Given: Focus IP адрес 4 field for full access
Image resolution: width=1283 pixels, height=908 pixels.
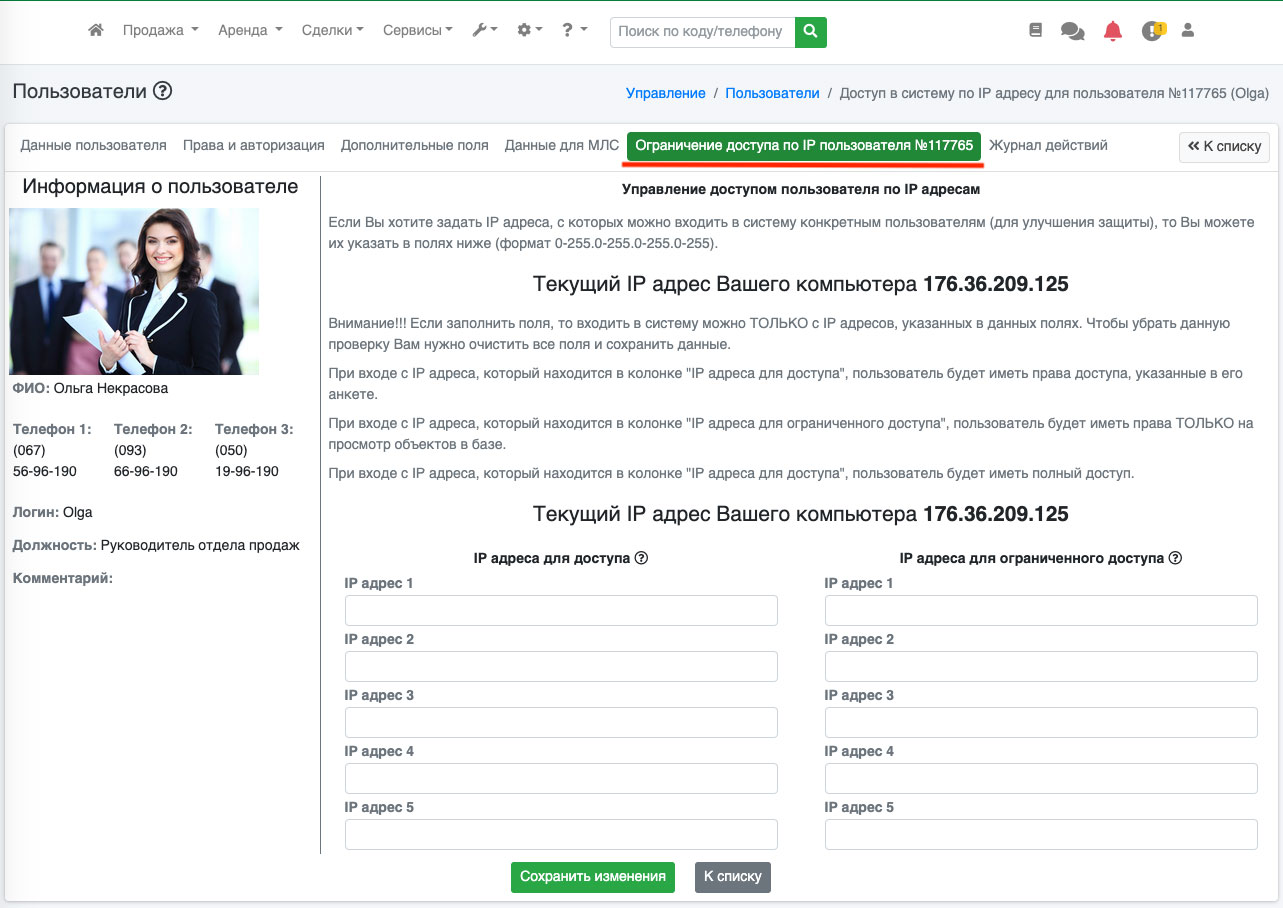Looking at the screenshot, I should pos(561,779).
